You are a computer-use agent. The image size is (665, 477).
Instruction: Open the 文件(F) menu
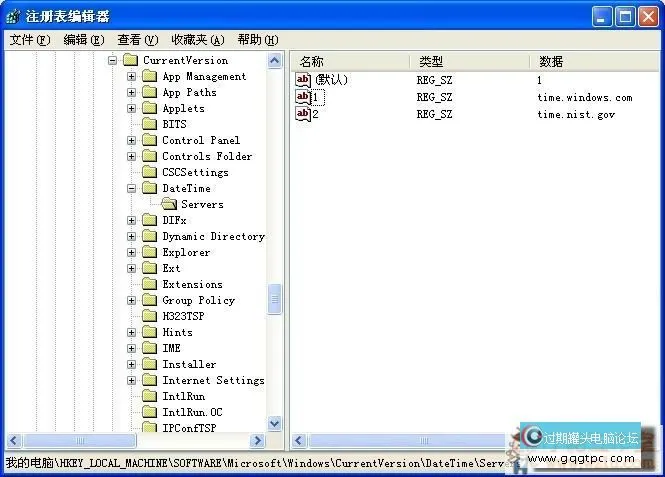tap(30, 40)
